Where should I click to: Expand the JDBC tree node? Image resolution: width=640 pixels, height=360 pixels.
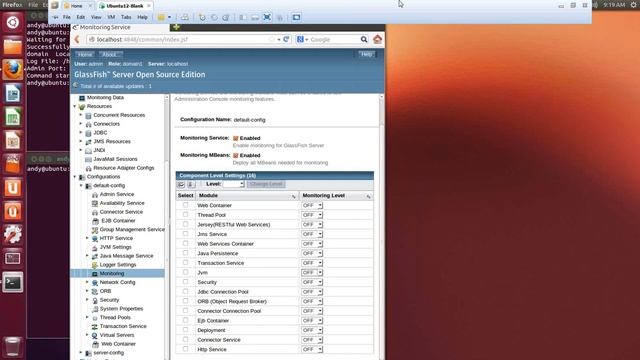click(x=81, y=133)
